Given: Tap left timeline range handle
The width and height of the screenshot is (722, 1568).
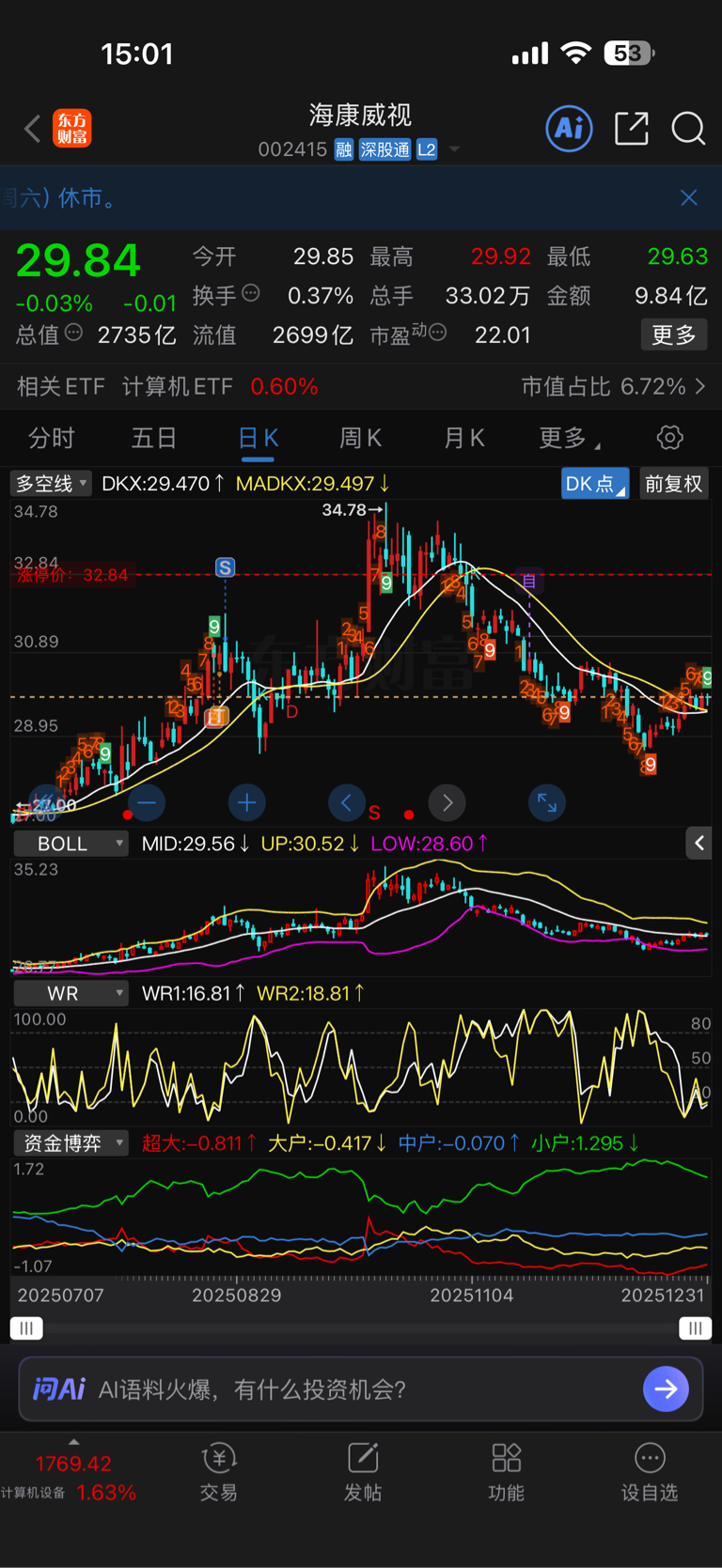Looking at the screenshot, I should (x=26, y=1328).
